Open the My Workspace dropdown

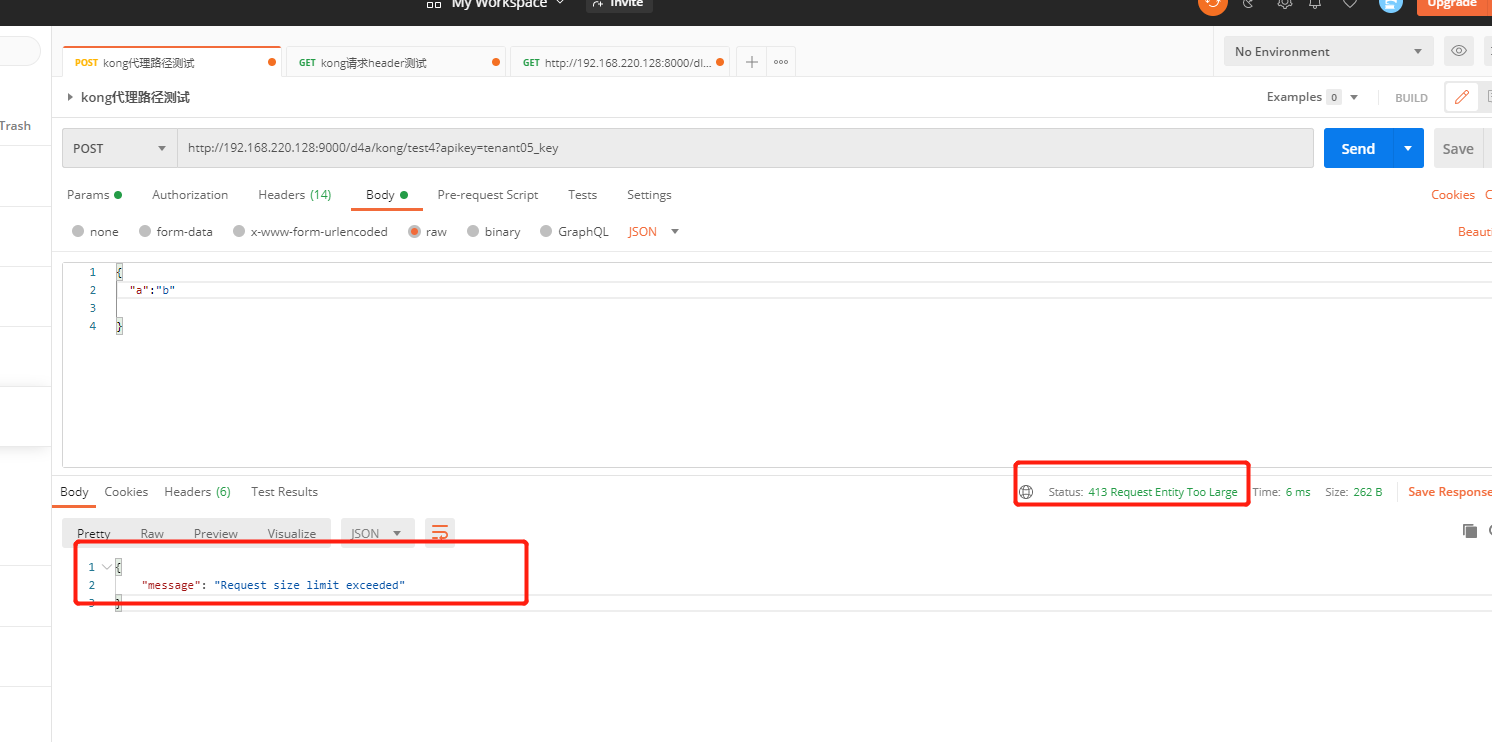coord(508,4)
